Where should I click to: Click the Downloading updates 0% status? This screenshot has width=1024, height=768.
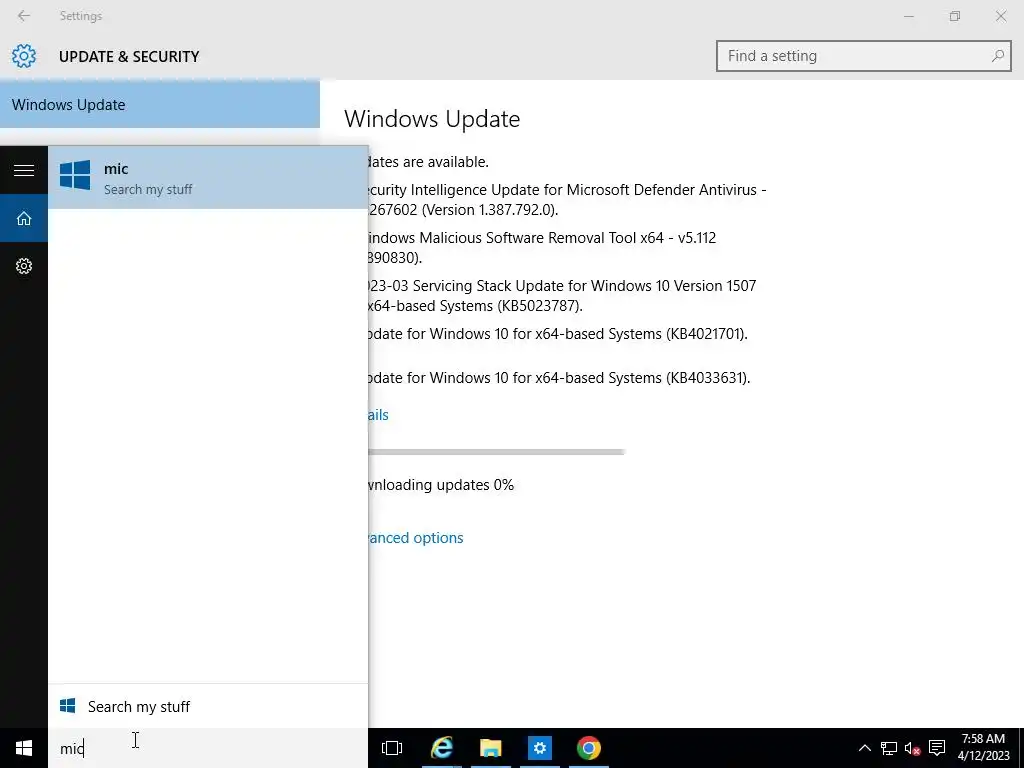(x=441, y=485)
